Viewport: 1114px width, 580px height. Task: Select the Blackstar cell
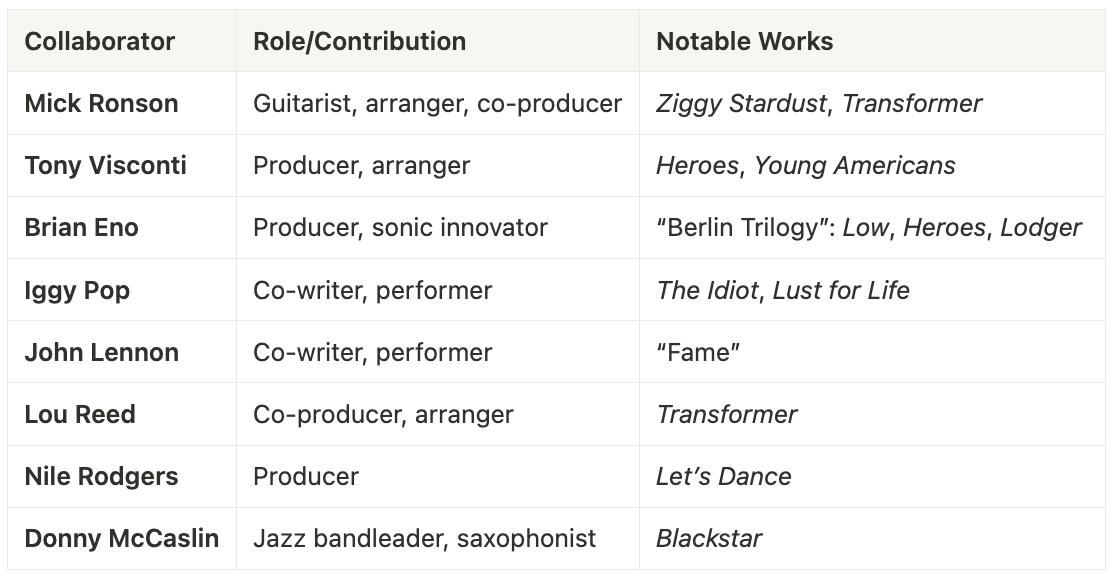pos(872,538)
